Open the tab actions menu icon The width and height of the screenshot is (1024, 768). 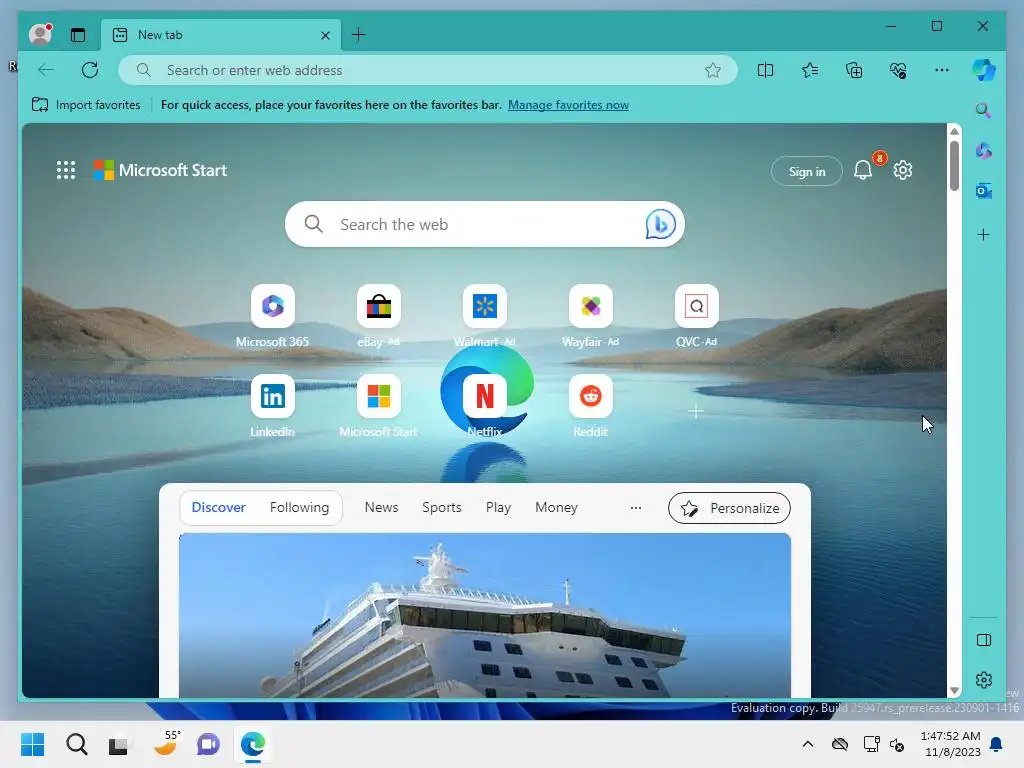(x=78, y=35)
